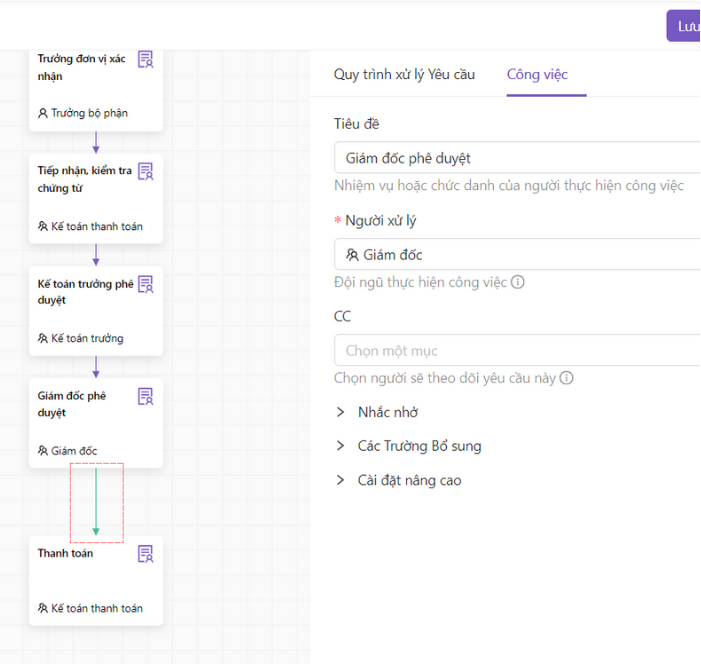Open the Người xử lý dropdown
The height and width of the screenshot is (664, 701).
pos(517,255)
